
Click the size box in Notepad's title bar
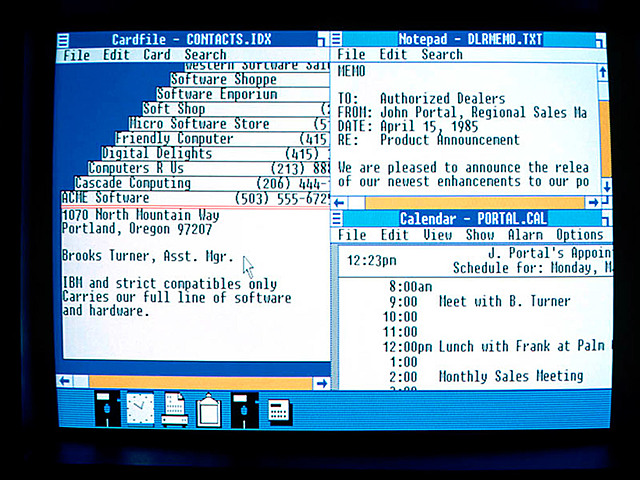(600, 40)
